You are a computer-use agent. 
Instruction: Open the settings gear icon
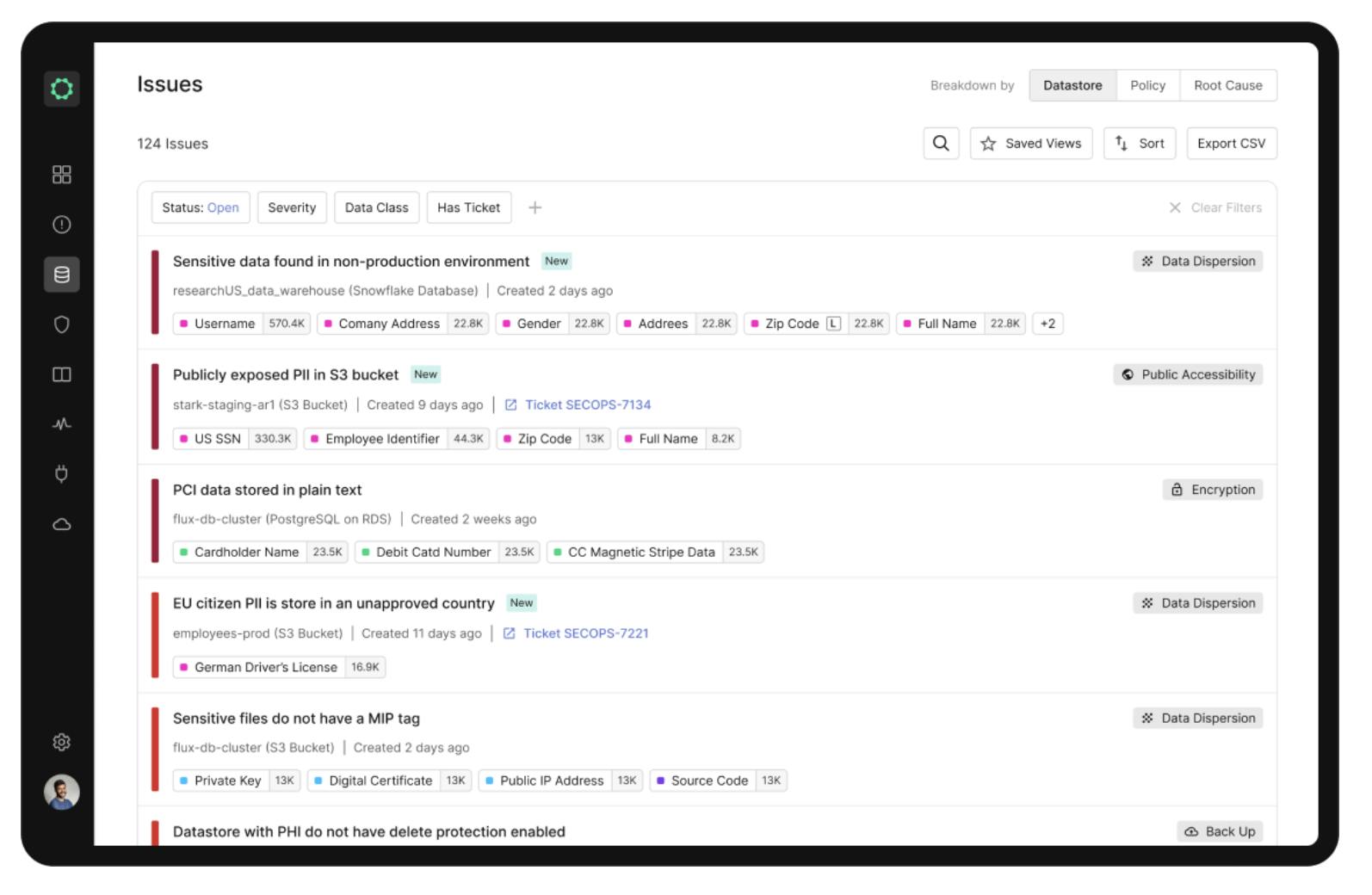62,742
